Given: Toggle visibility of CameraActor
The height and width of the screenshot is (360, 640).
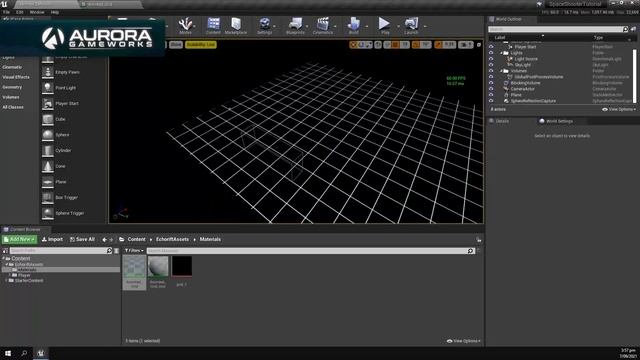Looking at the screenshot, I should (x=491, y=89).
